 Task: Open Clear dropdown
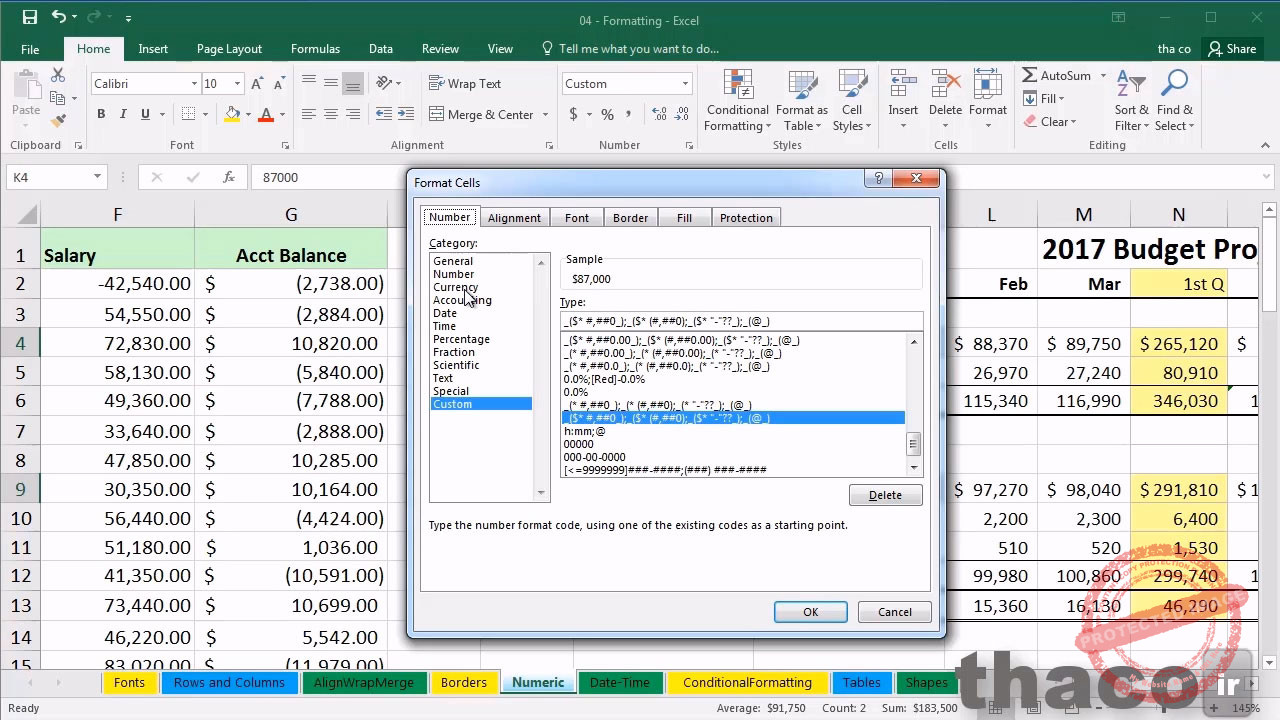click(1049, 122)
